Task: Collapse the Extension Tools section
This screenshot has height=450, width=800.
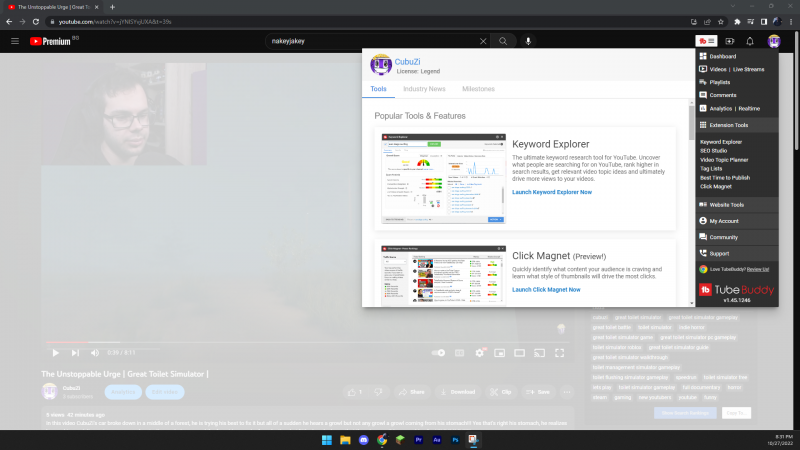Action: click(728, 125)
